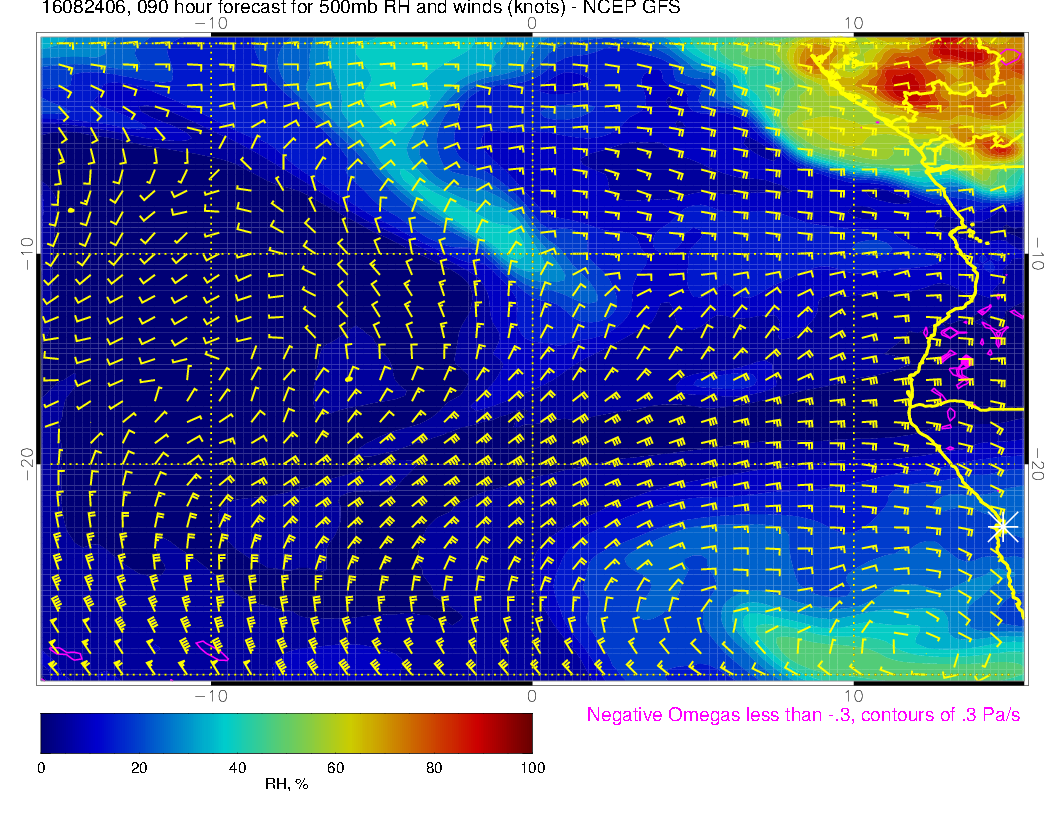Image resolution: width=1056 pixels, height=816 pixels.
Task: Click the "0" longitude label on bottom axis
Action: click(x=532, y=696)
